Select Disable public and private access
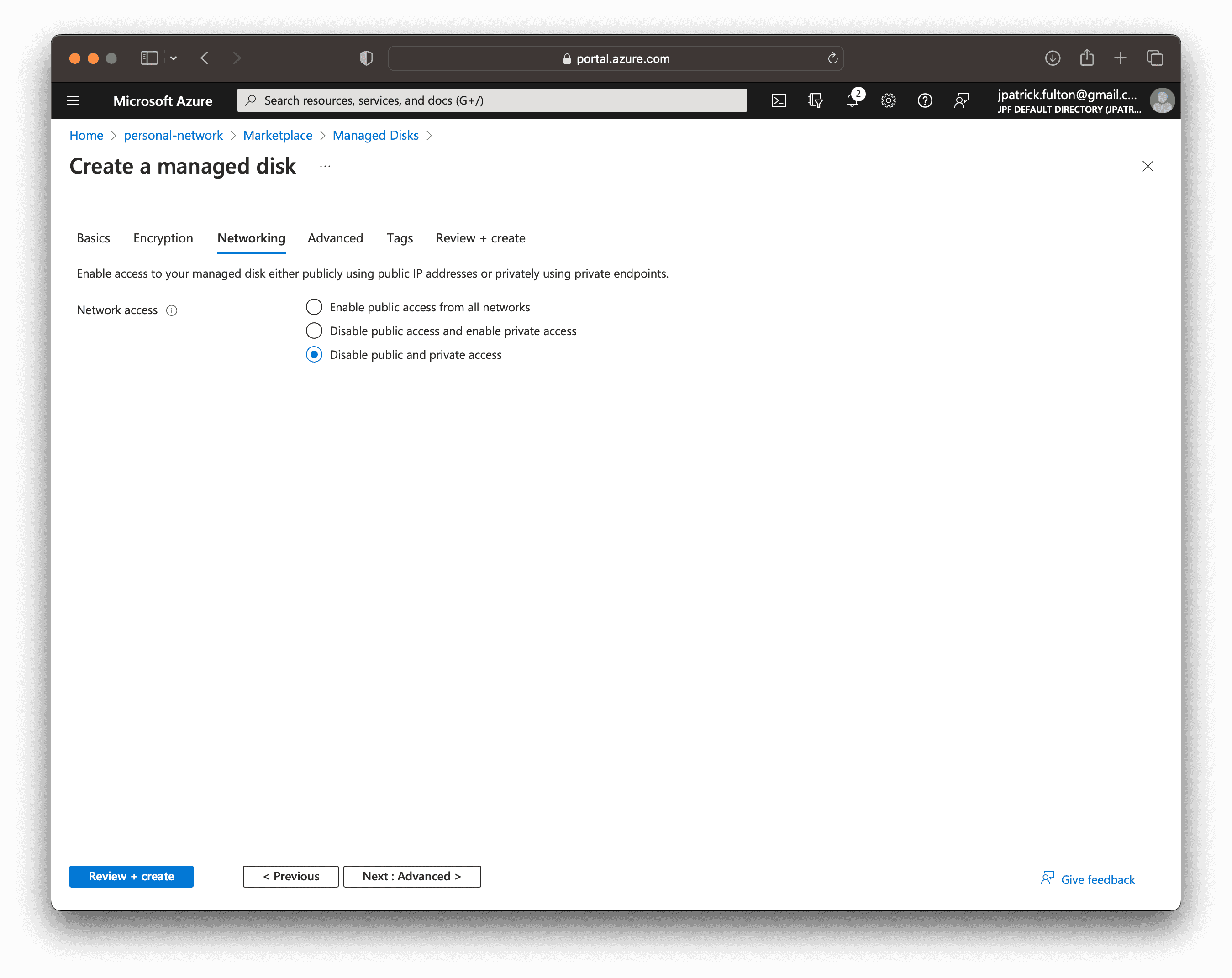 click(x=314, y=355)
